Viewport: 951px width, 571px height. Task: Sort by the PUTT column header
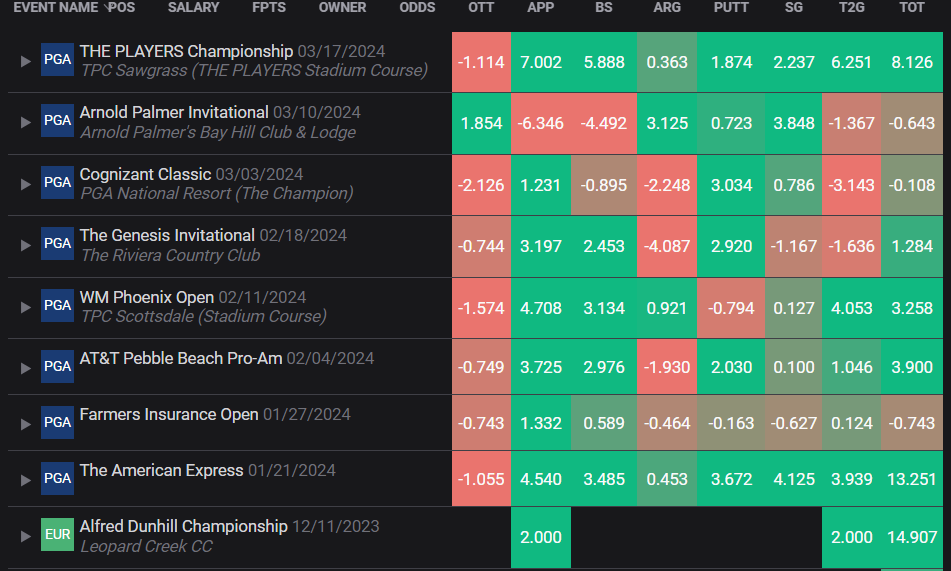pyautogui.click(x=731, y=7)
